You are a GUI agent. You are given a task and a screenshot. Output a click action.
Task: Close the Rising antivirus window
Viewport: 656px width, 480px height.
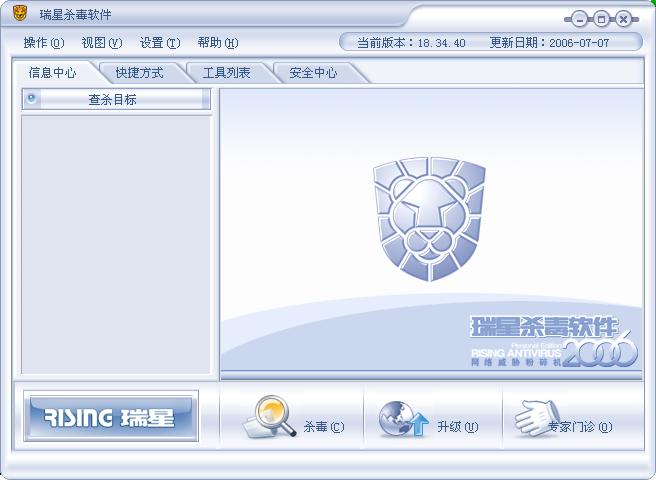point(624,19)
